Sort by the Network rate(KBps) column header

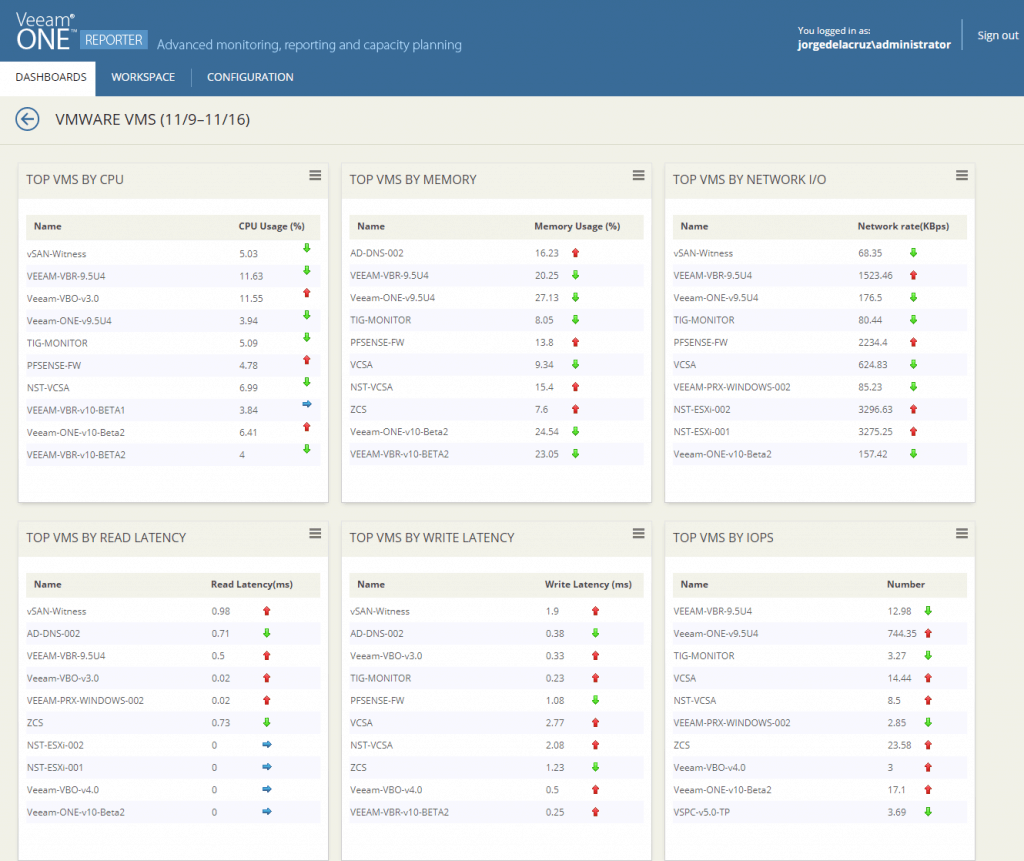tap(903, 226)
